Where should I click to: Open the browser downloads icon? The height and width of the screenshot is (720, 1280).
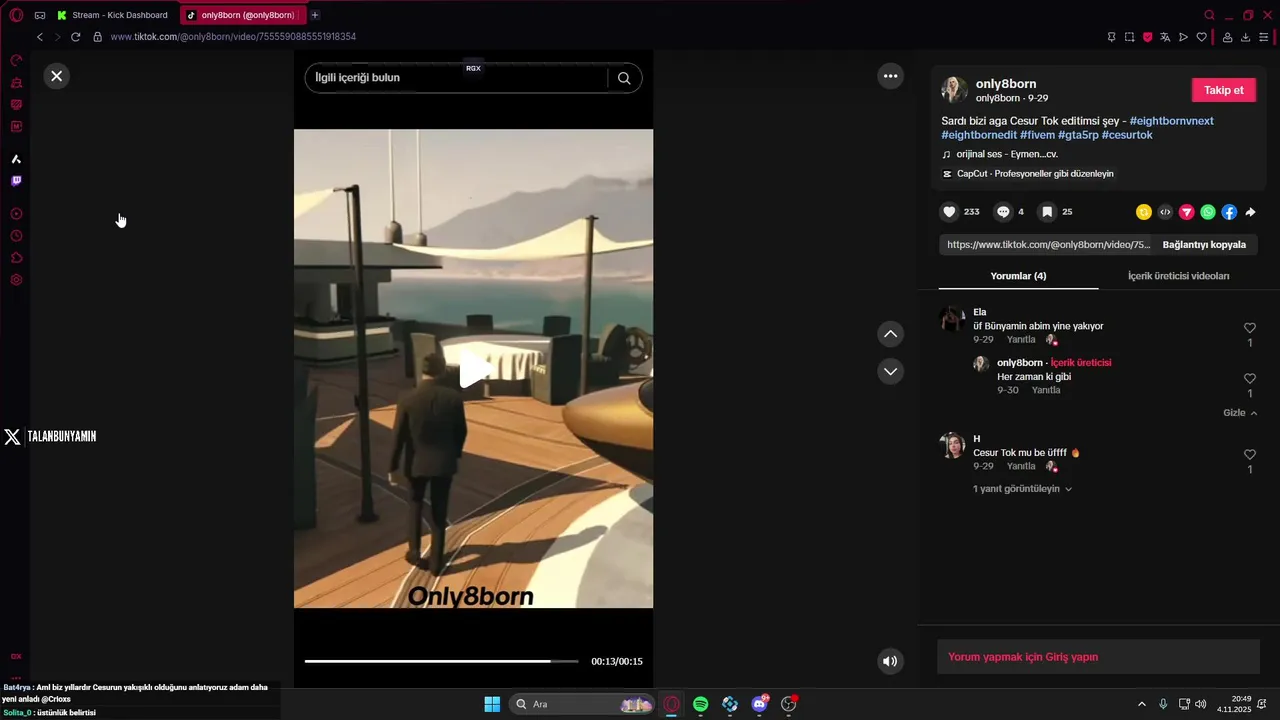click(1245, 37)
